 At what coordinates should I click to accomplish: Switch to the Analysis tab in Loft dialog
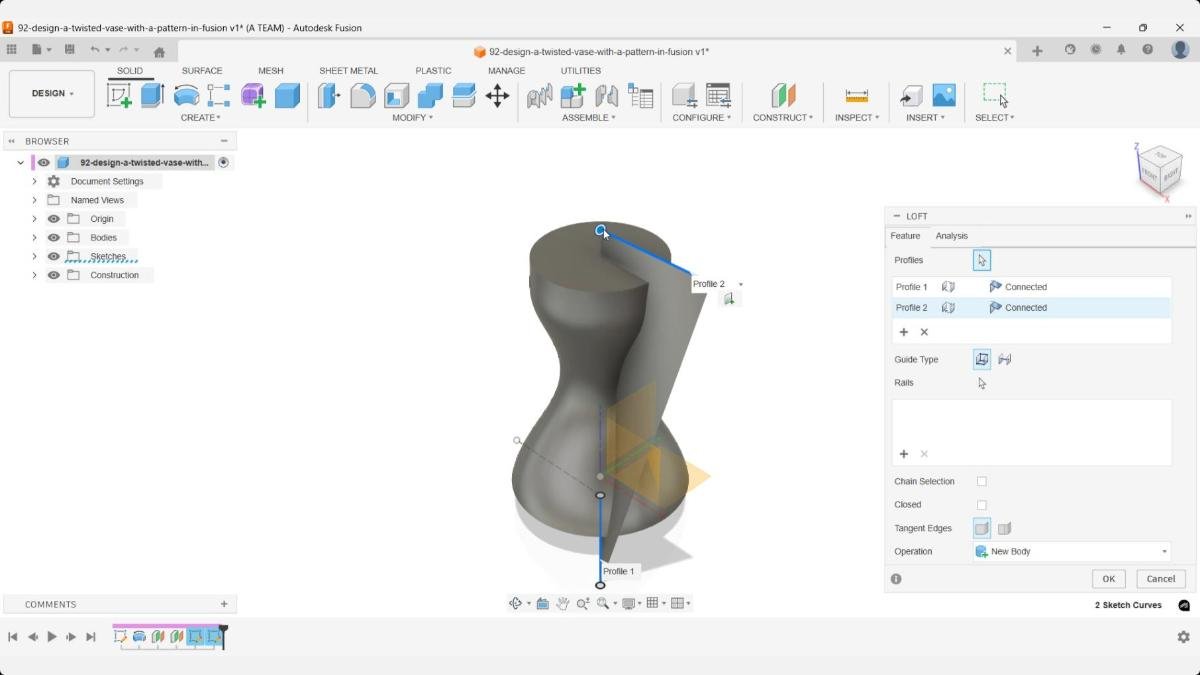(x=951, y=235)
